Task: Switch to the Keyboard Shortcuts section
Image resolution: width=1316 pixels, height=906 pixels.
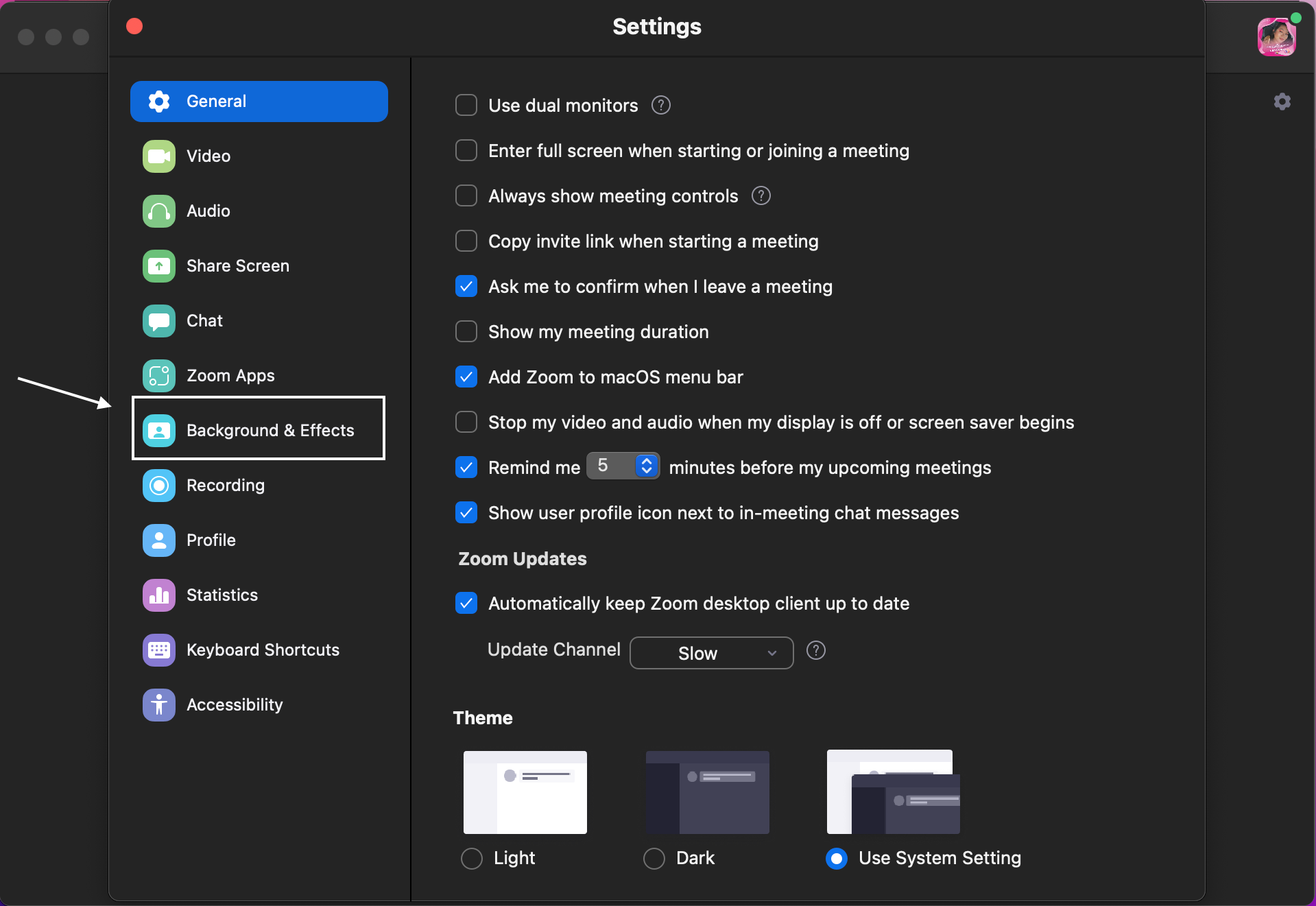Action: point(262,650)
